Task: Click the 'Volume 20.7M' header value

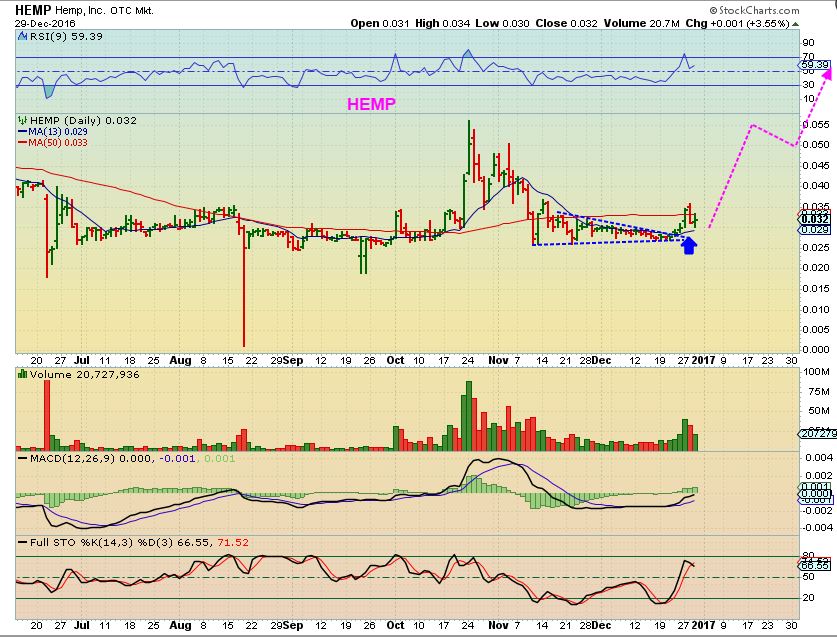Action: (642, 23)
